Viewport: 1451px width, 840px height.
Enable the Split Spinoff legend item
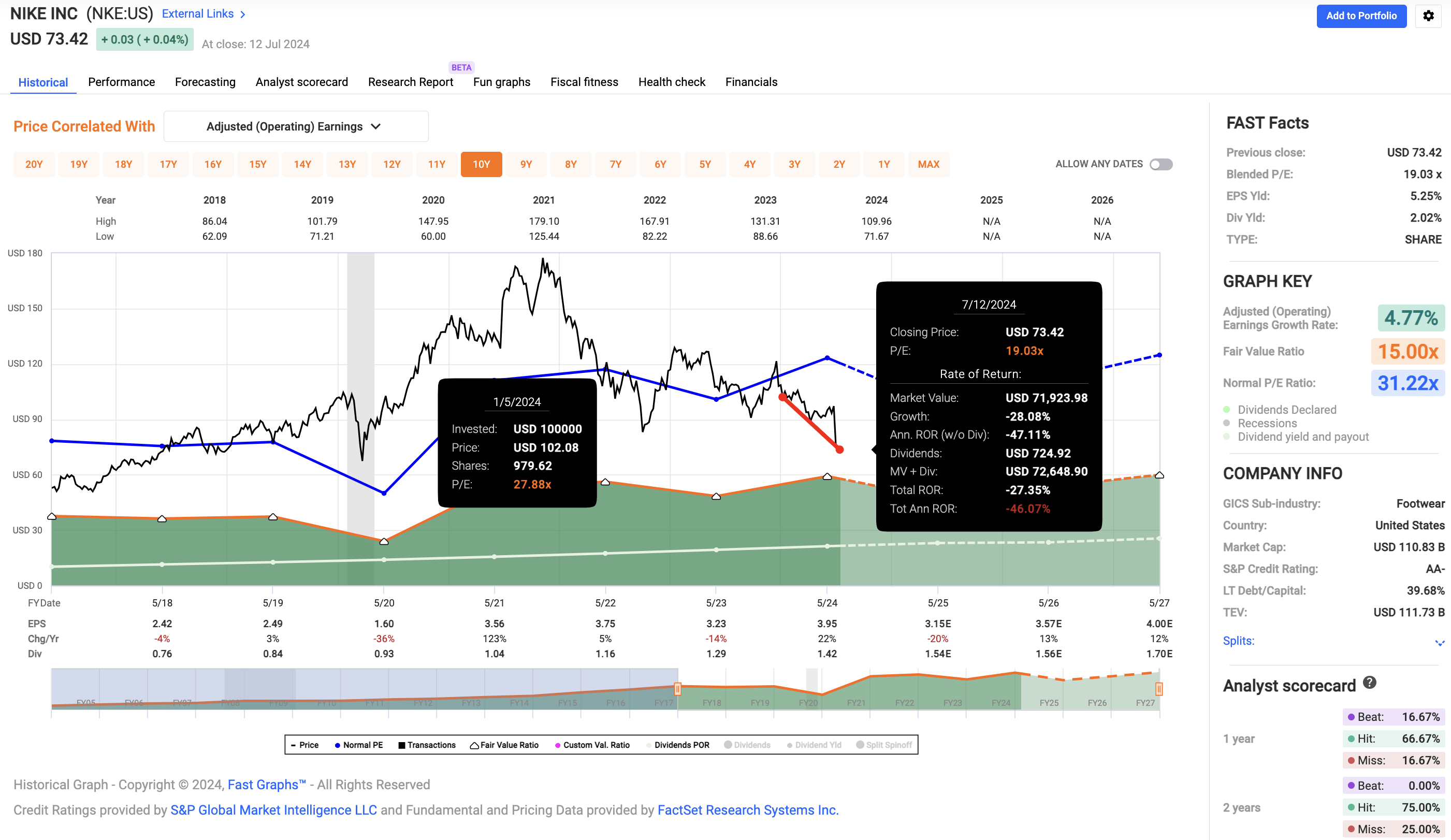click(x=884, y=745)
